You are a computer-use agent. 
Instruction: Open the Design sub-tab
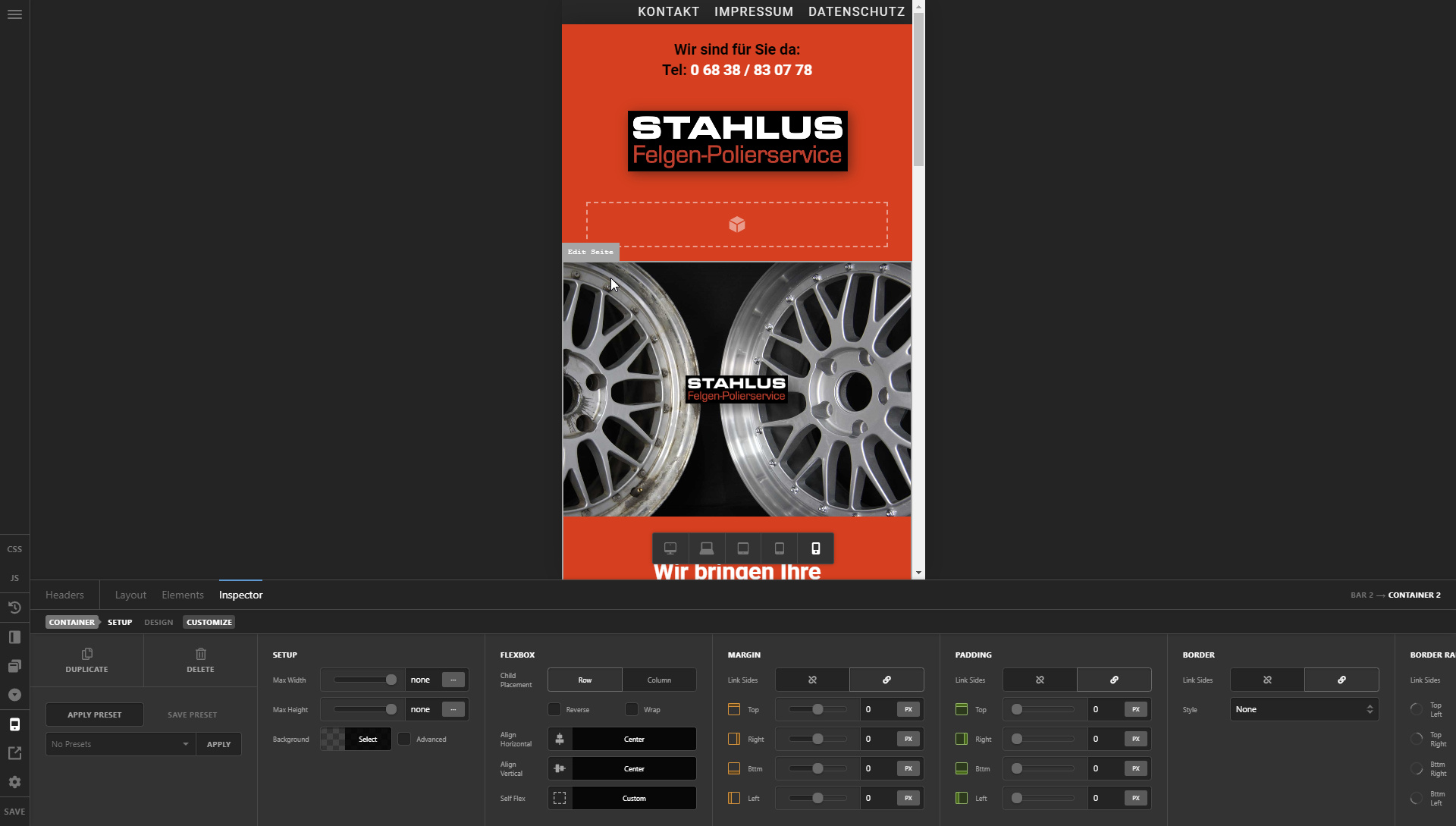(x=158, y=622)
